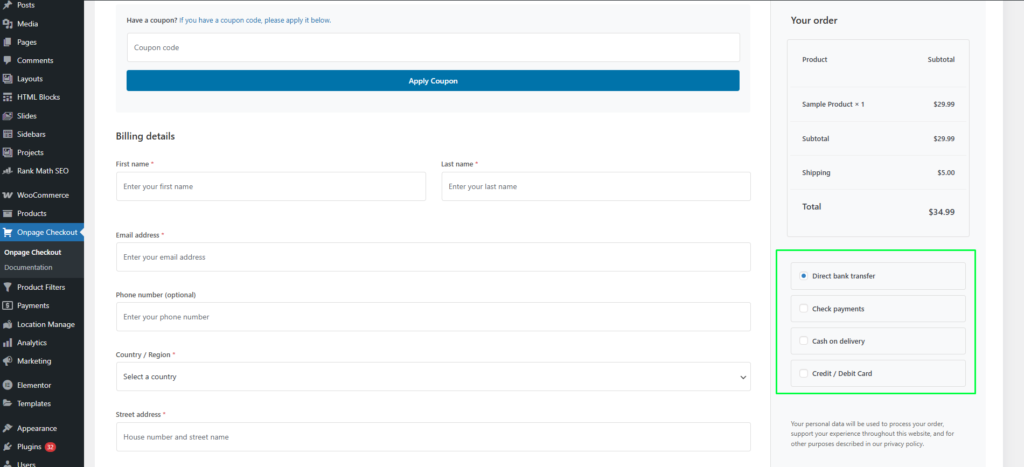
Task: Select Direct bank transfer payment option
Action: pos(804,276)
